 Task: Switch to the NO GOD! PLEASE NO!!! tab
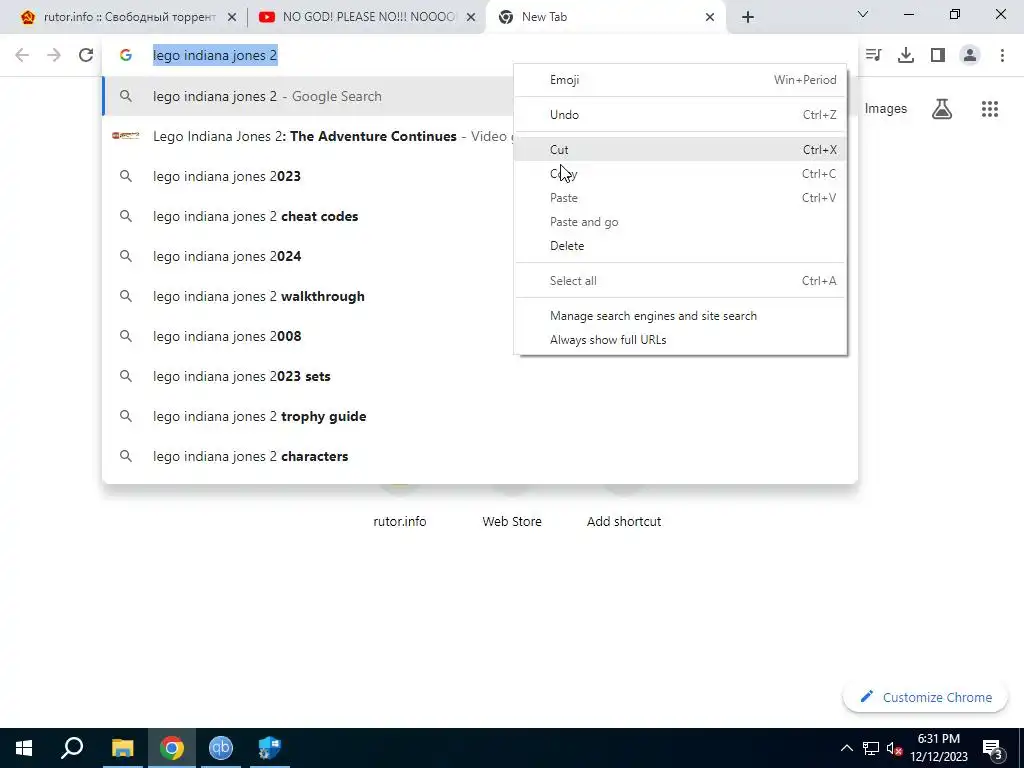coord(367,17)
